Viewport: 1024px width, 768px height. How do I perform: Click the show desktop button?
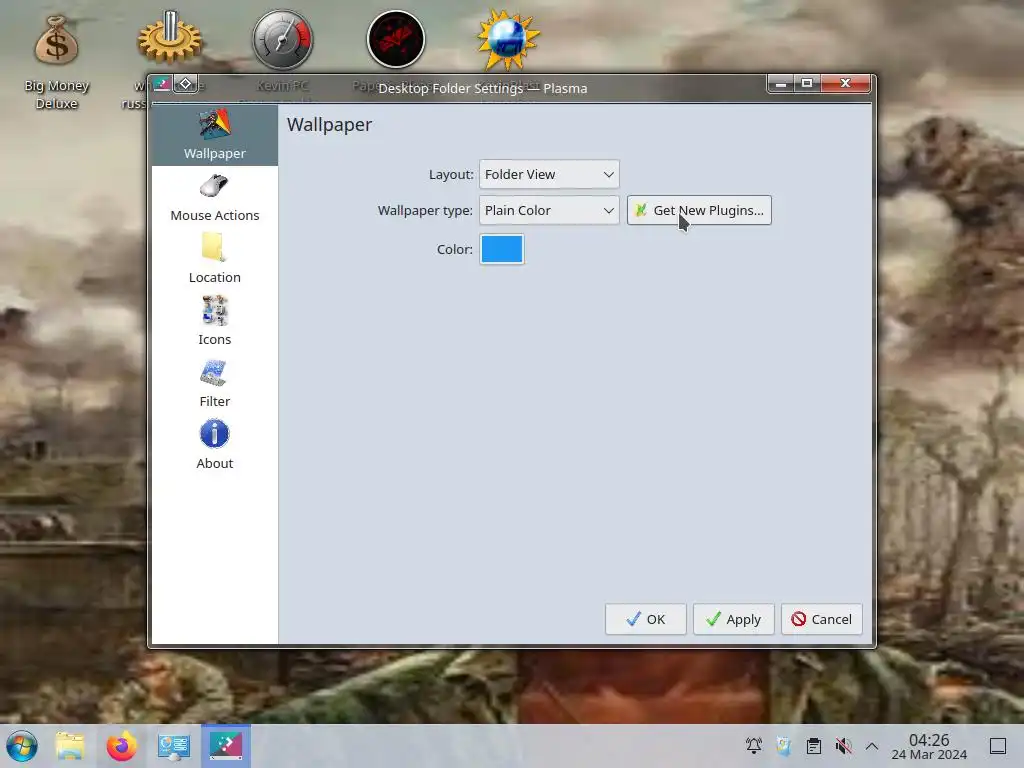tap(998, 746)
